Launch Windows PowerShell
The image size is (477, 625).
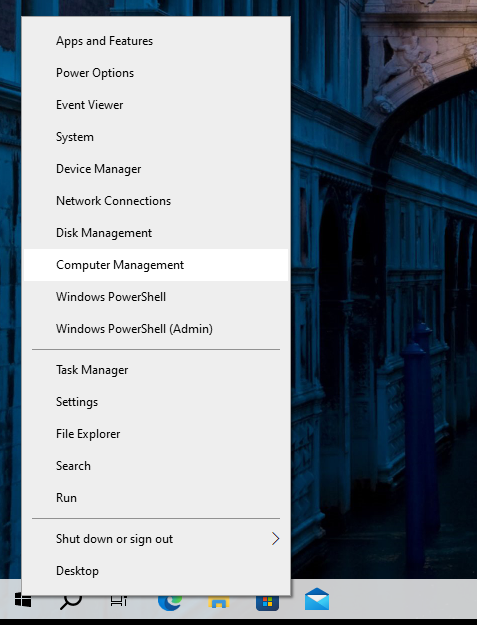tap(156, 297)
